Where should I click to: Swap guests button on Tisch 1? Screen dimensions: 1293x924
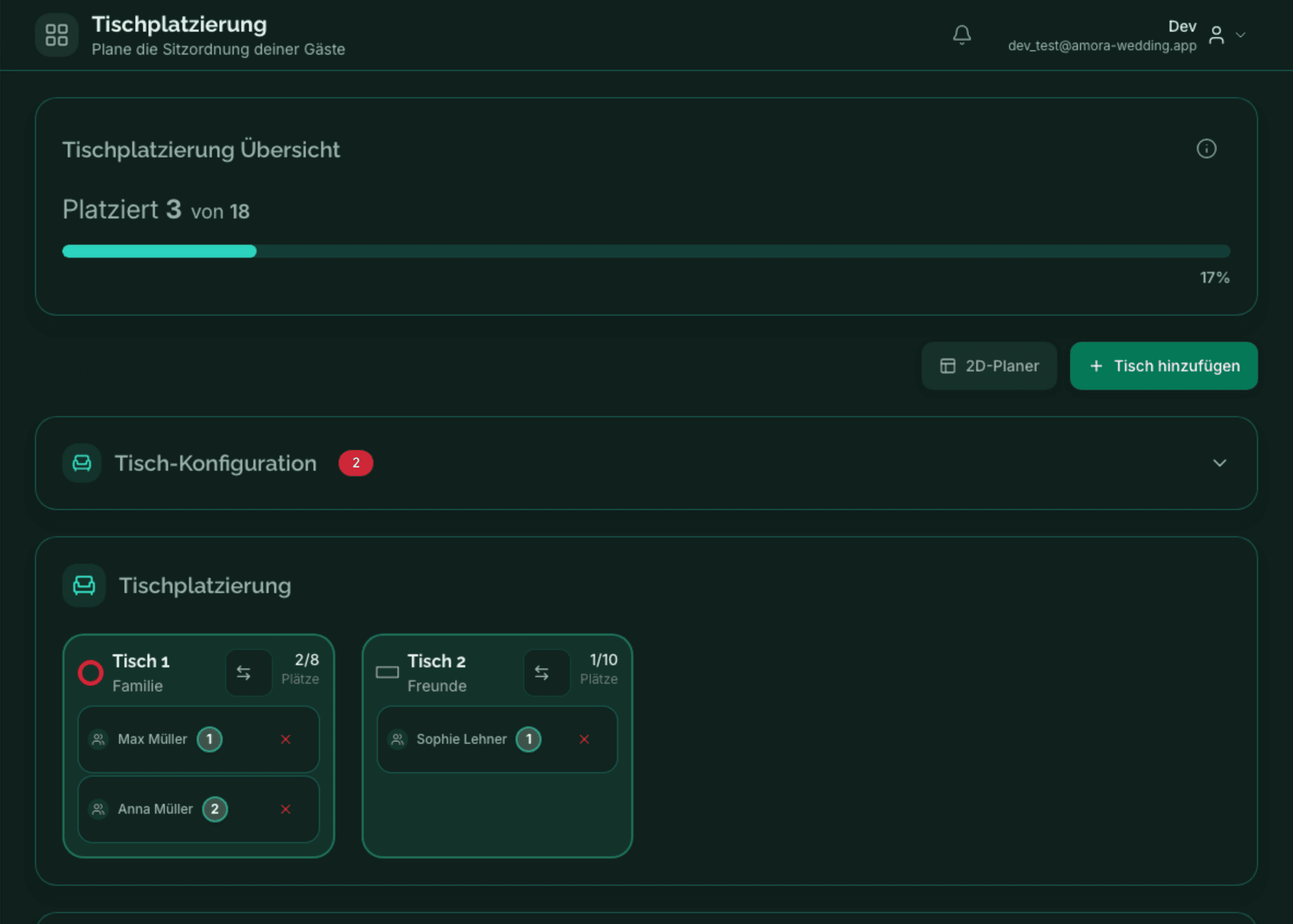click(x=248, y=673)
